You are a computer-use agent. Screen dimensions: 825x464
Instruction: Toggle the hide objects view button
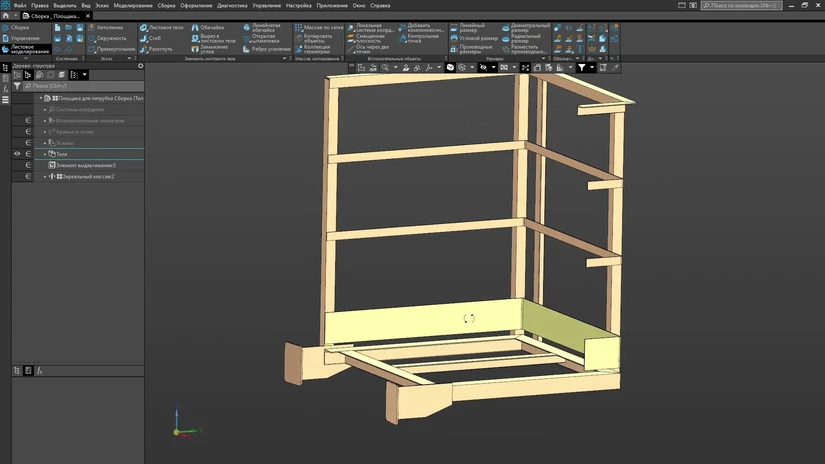483,67
